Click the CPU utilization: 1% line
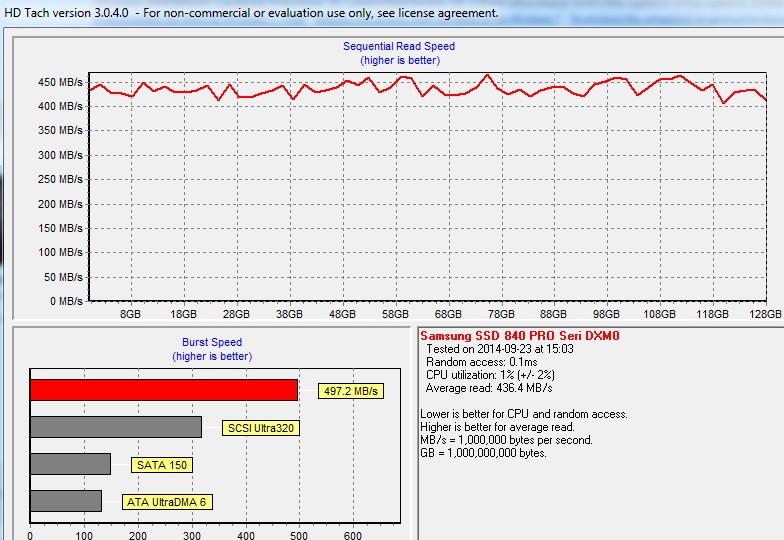The image size is (784, 540). [x=490, y=375]
